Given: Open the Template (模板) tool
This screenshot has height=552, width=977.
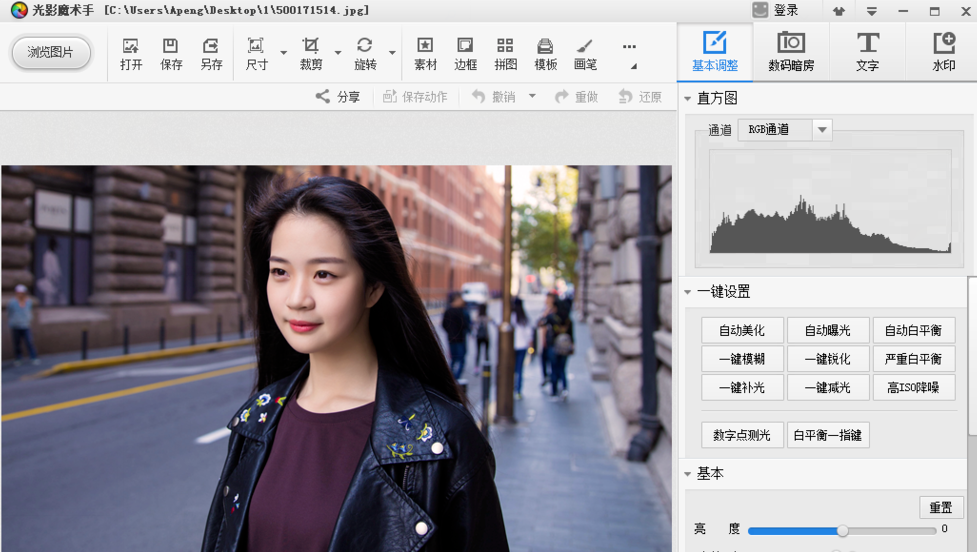Looking at the screenshot, I should coord(545,53).
